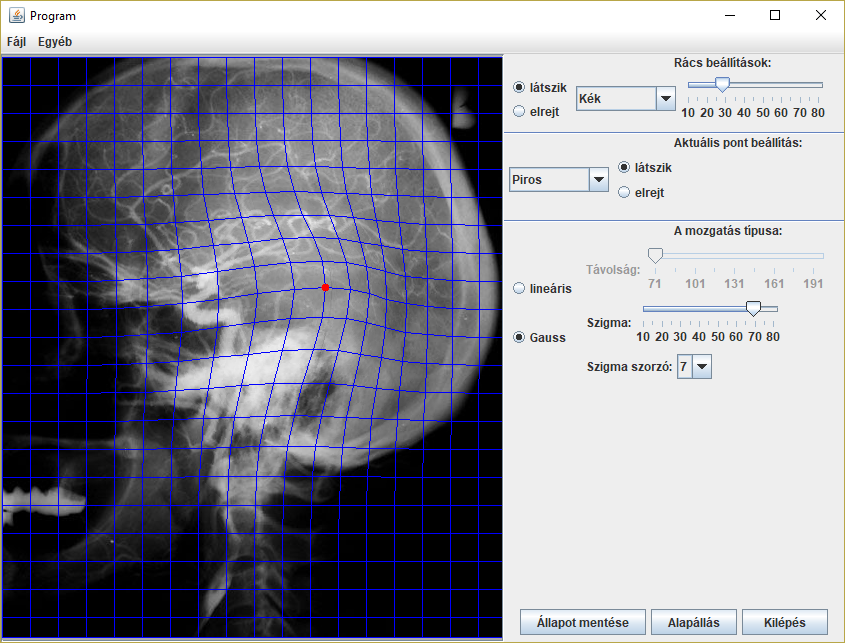The height and width of the screenshot is (643, 845).
Task: Open the Egyéb menu
Action: (x=55, y=42)
